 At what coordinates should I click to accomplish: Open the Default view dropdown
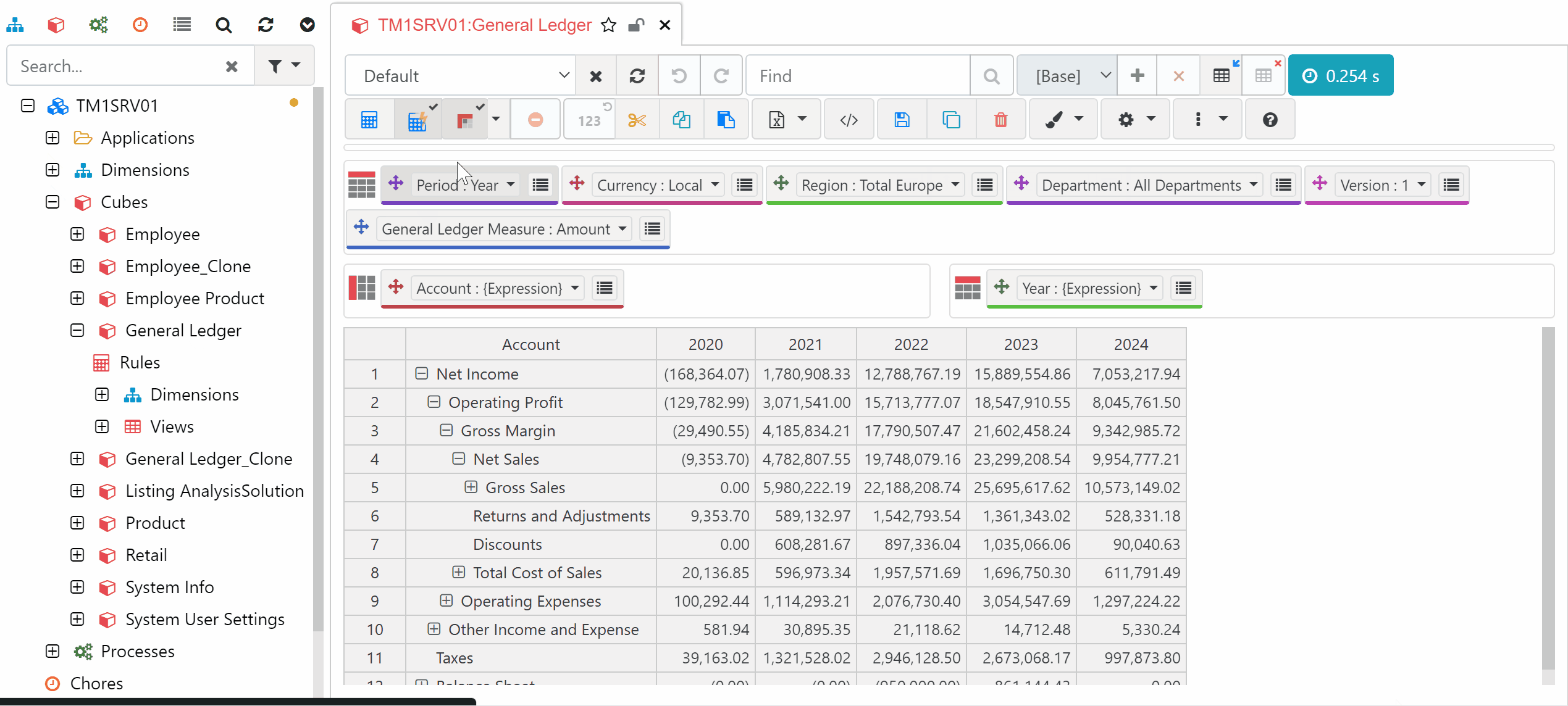(460, 76)
